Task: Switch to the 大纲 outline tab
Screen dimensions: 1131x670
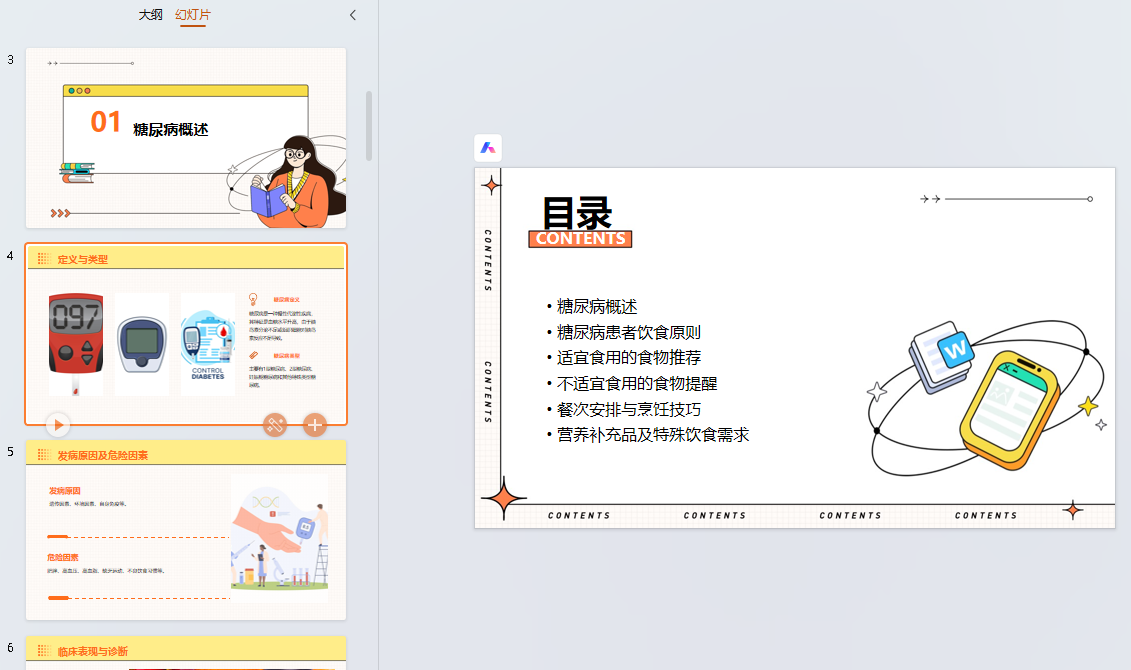Action: point(150,15)
